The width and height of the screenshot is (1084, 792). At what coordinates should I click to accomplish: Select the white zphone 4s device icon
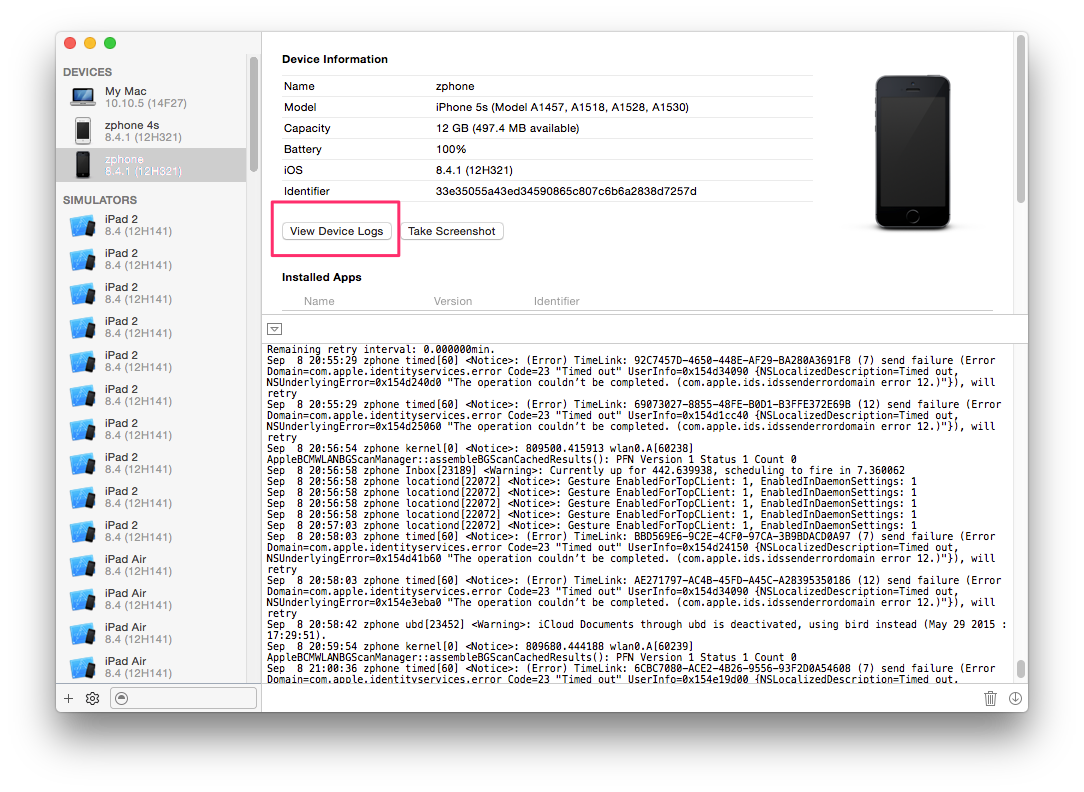[x=83, y=131]
